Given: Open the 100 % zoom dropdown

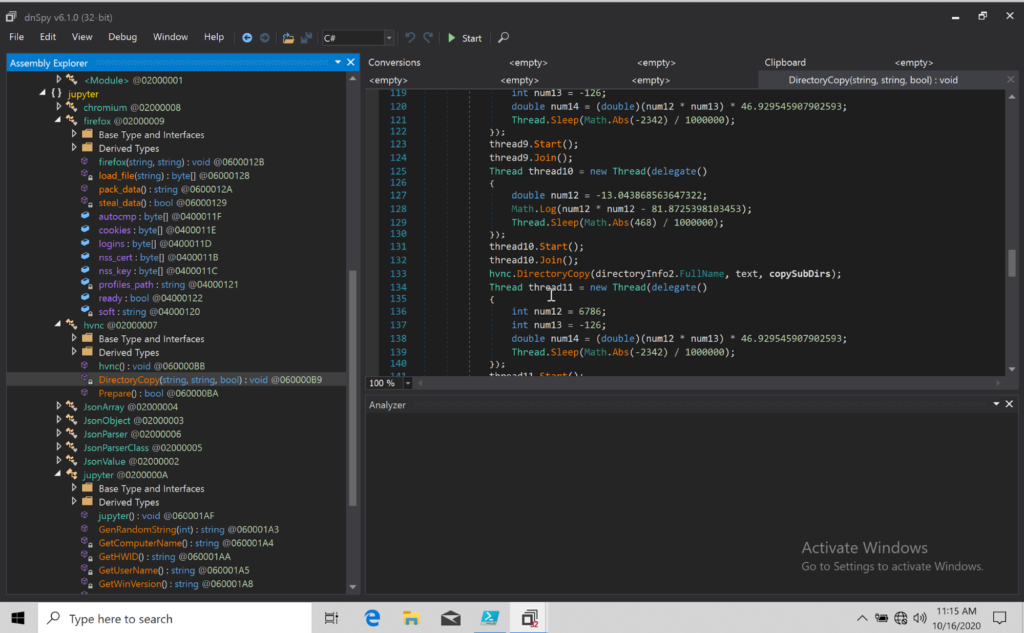Looking at the screenshot, I should pyautogui.click(x=408, y=383).
